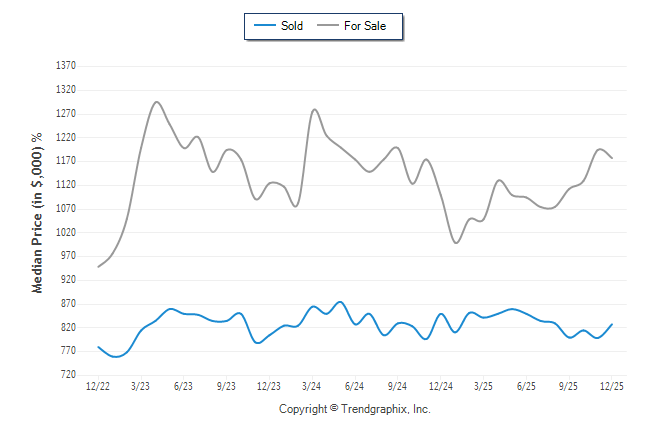Image resolution: width=646 pixels, height=434 pixels.
Task: Click the 9/24 date label
Action: point(398,386)
